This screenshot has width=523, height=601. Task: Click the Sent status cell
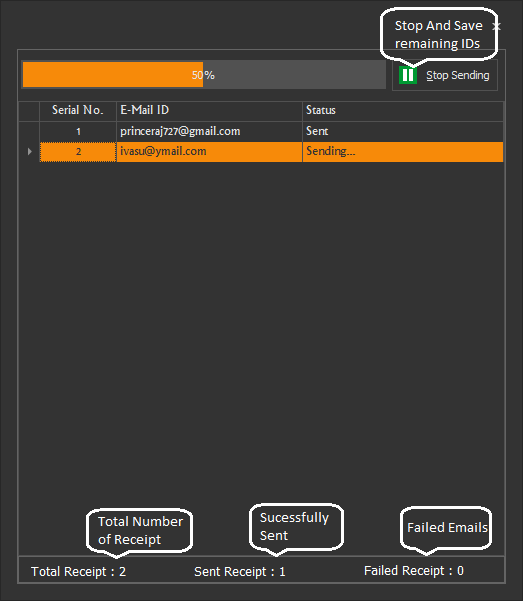pos(403,131)
